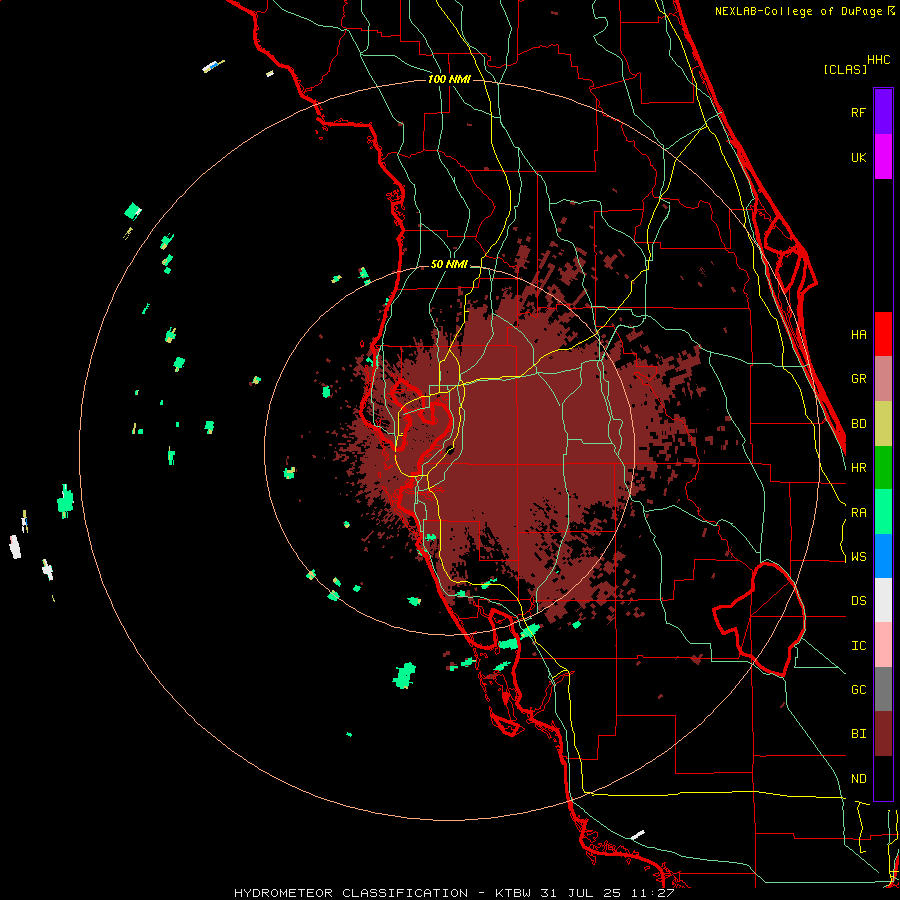Click the BI legend label
This screenshot has width=900, height=900.
tap(858, 734)
